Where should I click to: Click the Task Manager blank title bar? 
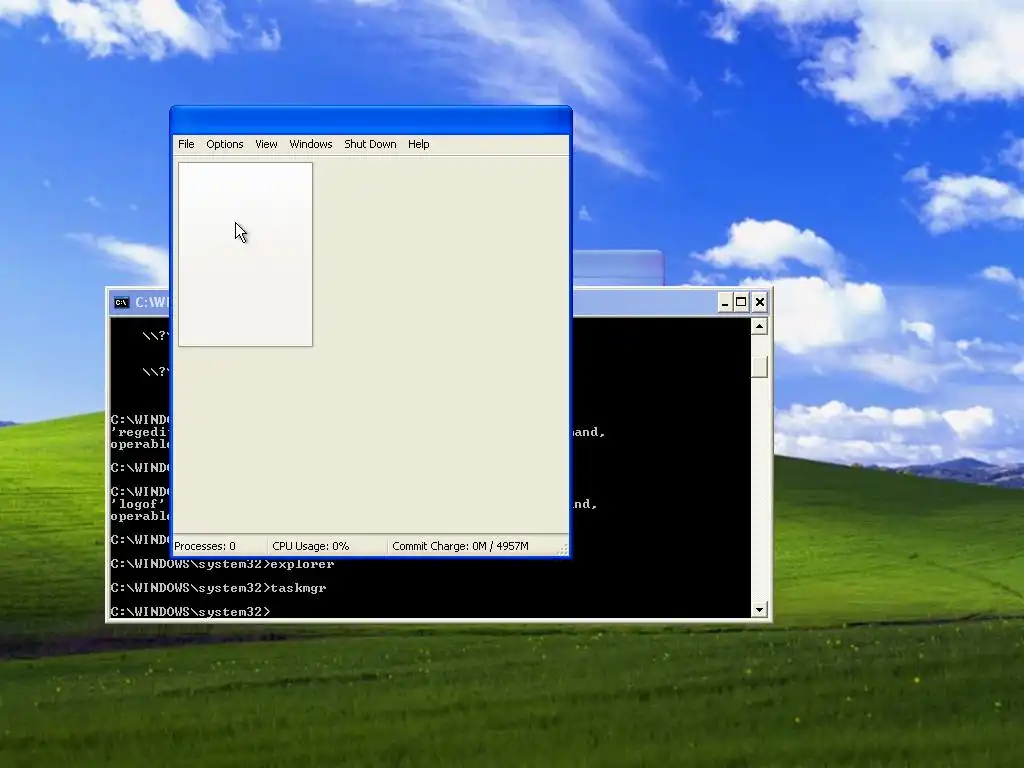(370, 121)
